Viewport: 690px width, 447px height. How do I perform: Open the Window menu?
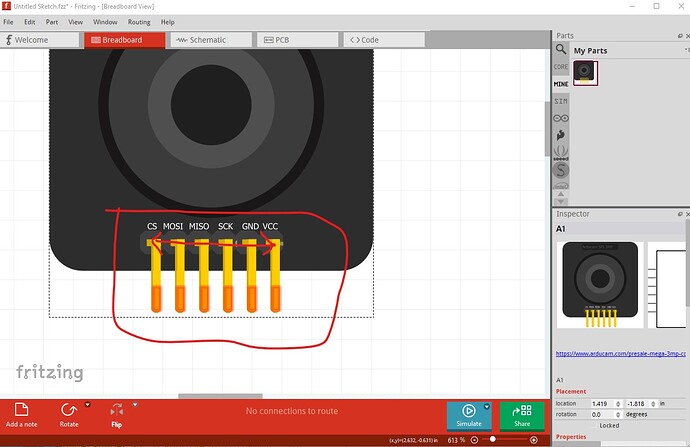[x=105, y=22]
